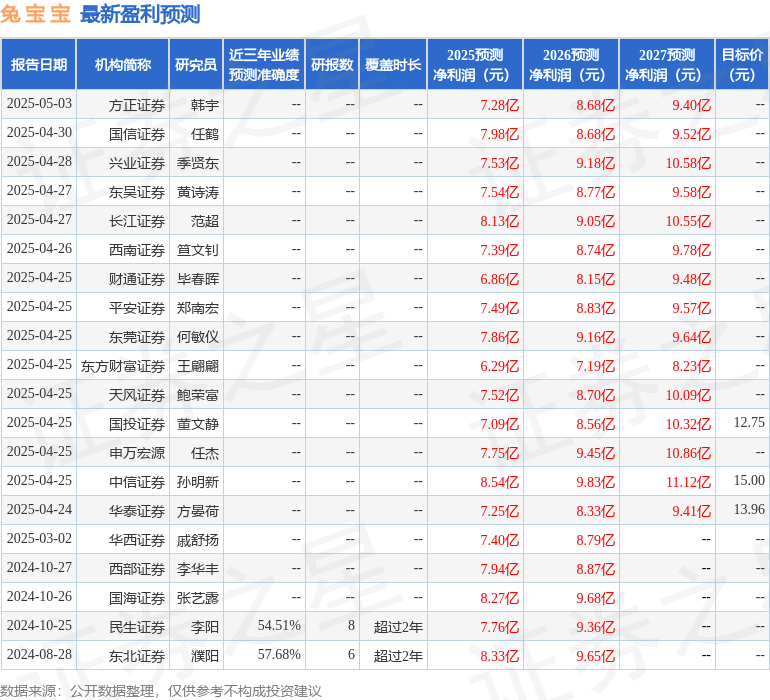Click researcher name 濮阳
Viewport: 770px width, 700px height.
coord(205,656)
